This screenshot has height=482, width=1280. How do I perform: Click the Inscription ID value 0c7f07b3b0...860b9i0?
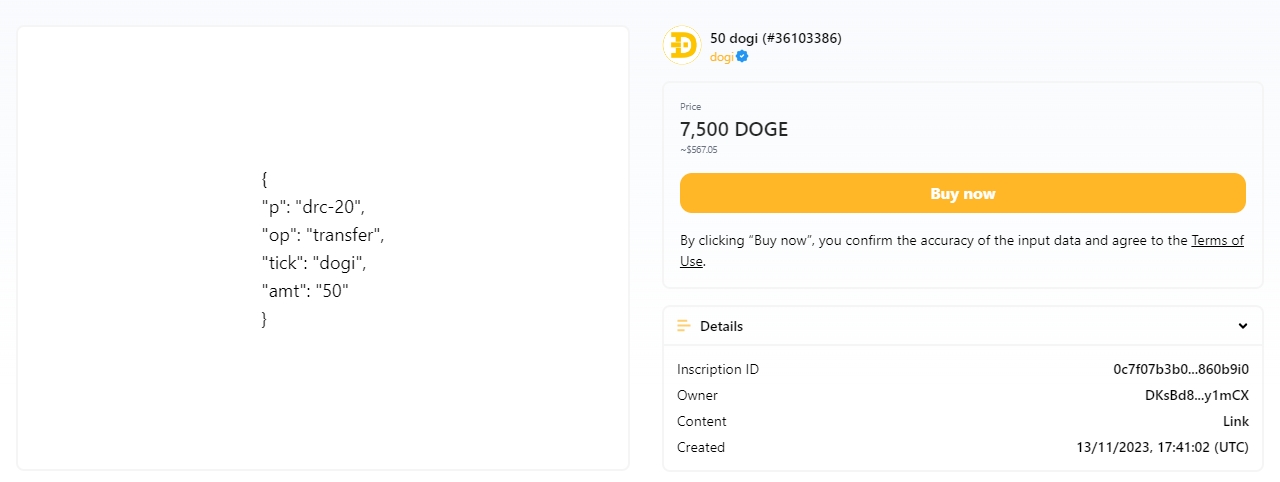click(1181, 369)
